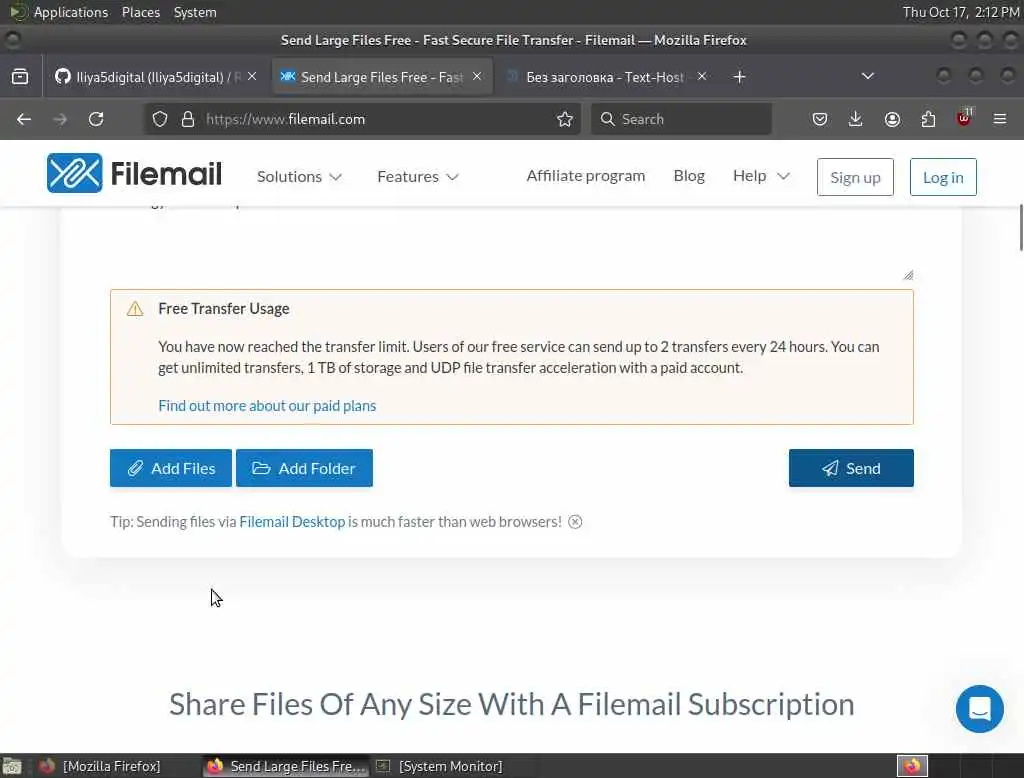Click the URL address bar

362,119
